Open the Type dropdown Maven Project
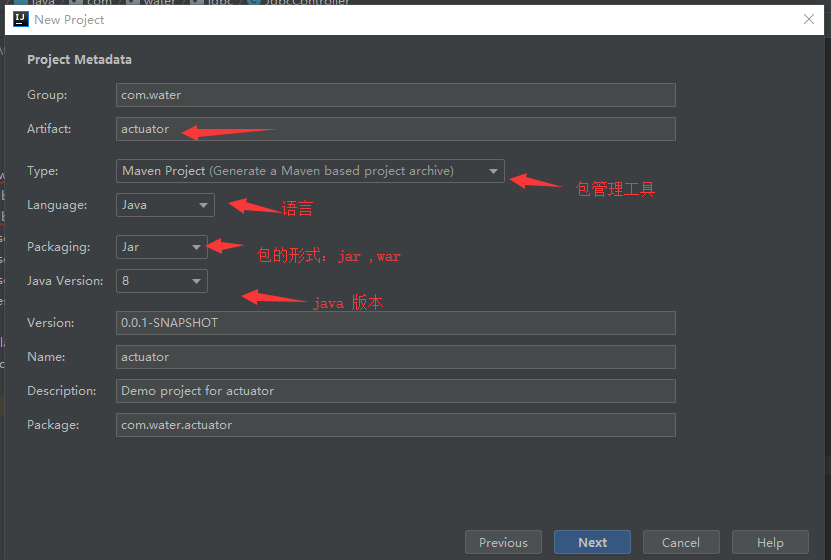 310,171
